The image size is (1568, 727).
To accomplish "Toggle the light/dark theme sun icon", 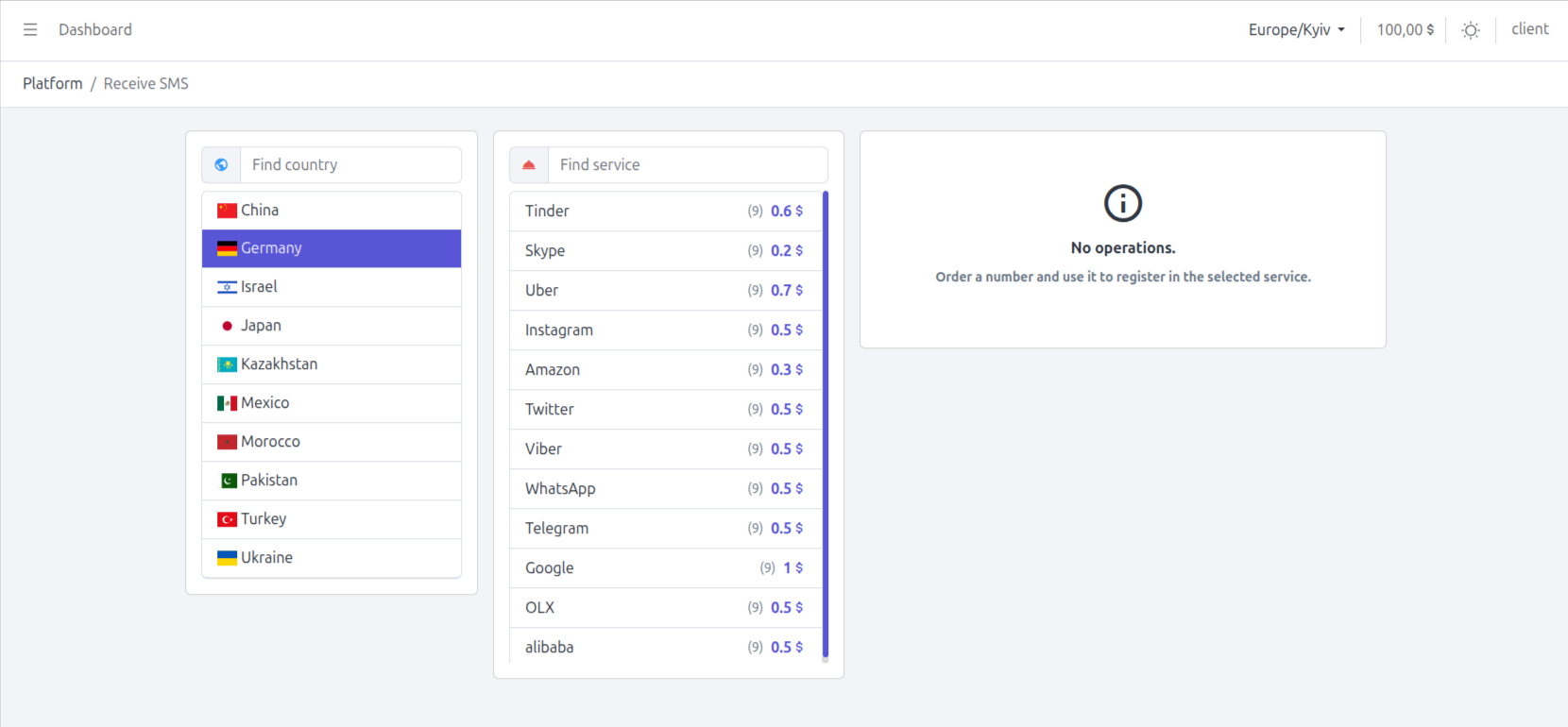I will [1471, 30].
